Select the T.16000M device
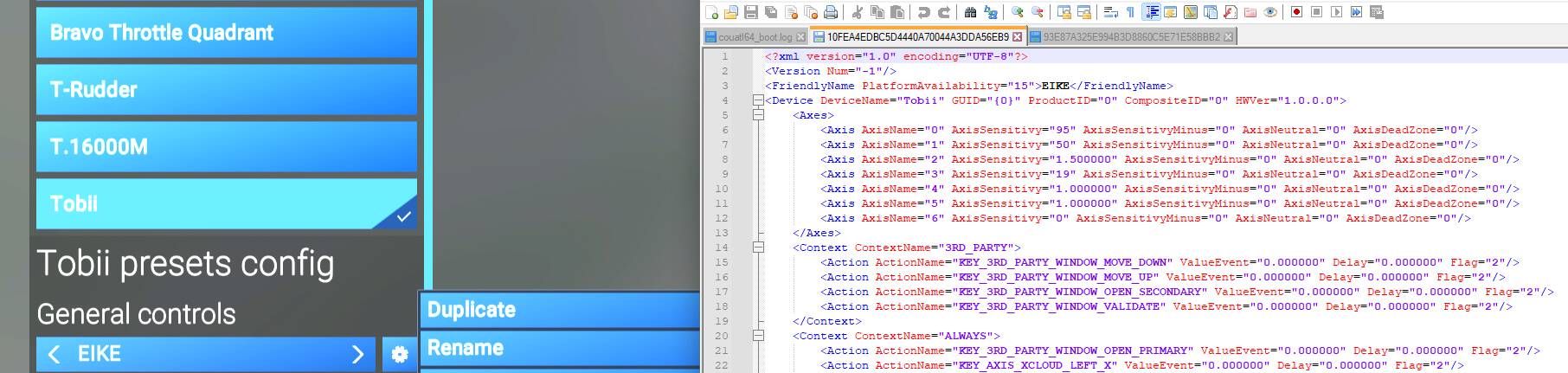The image size is (1568, 373). [226, 147]
